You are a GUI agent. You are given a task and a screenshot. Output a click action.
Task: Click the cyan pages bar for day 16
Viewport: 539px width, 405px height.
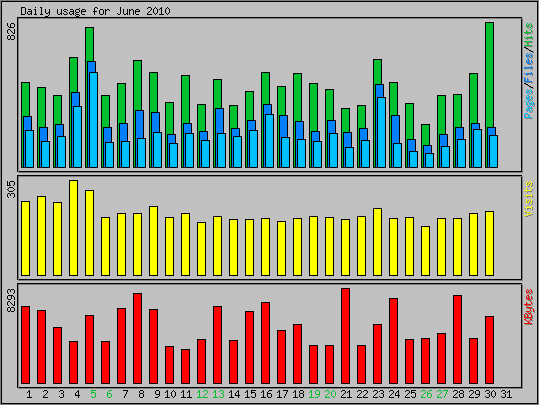pyautogui.click(x=270, y=141)
